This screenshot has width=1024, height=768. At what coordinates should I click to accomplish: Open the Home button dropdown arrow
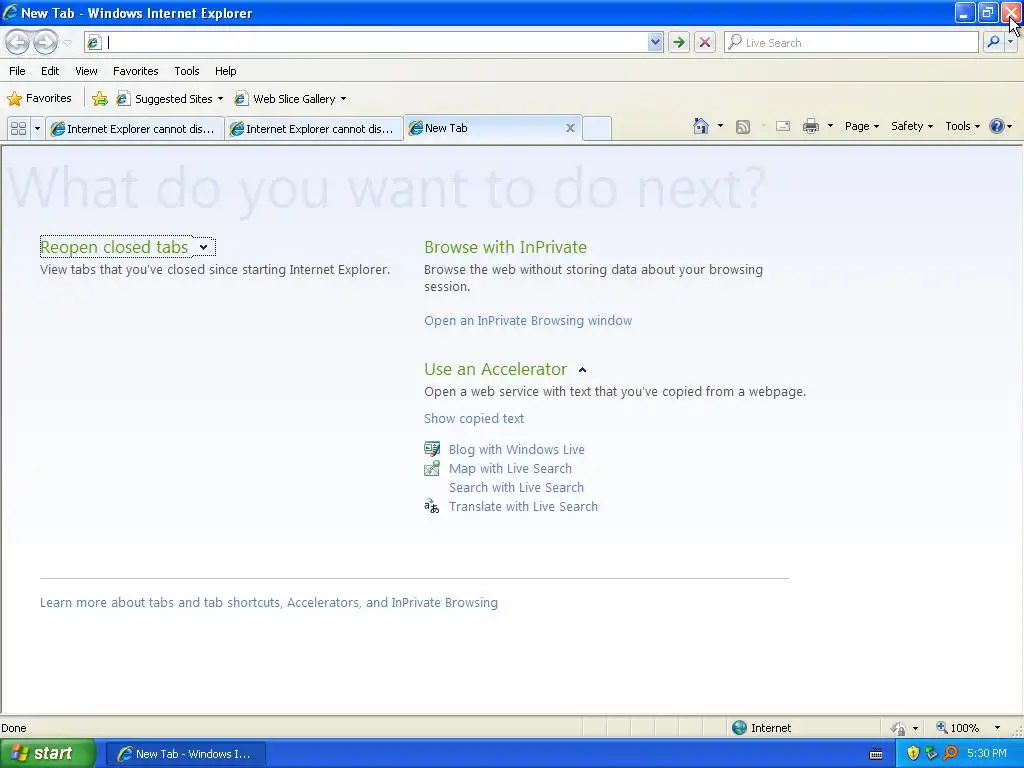point(720,126)
